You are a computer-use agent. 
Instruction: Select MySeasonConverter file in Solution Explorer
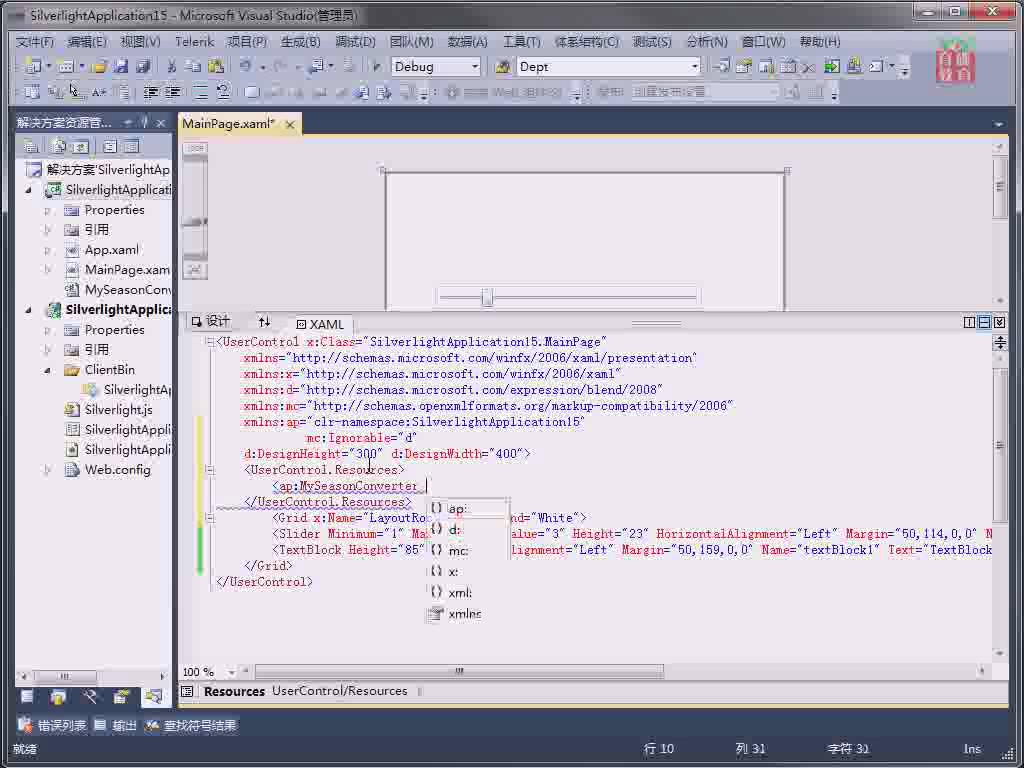[x=118, y=290]
